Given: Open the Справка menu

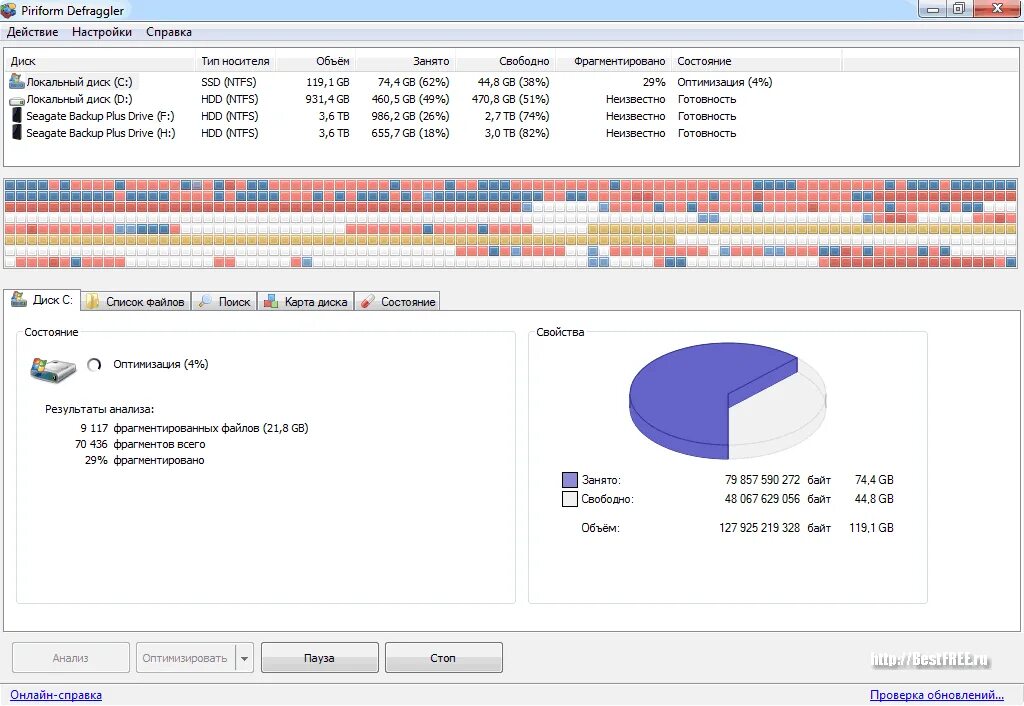Looking at the screenshot, I should (x=169, y=32).
